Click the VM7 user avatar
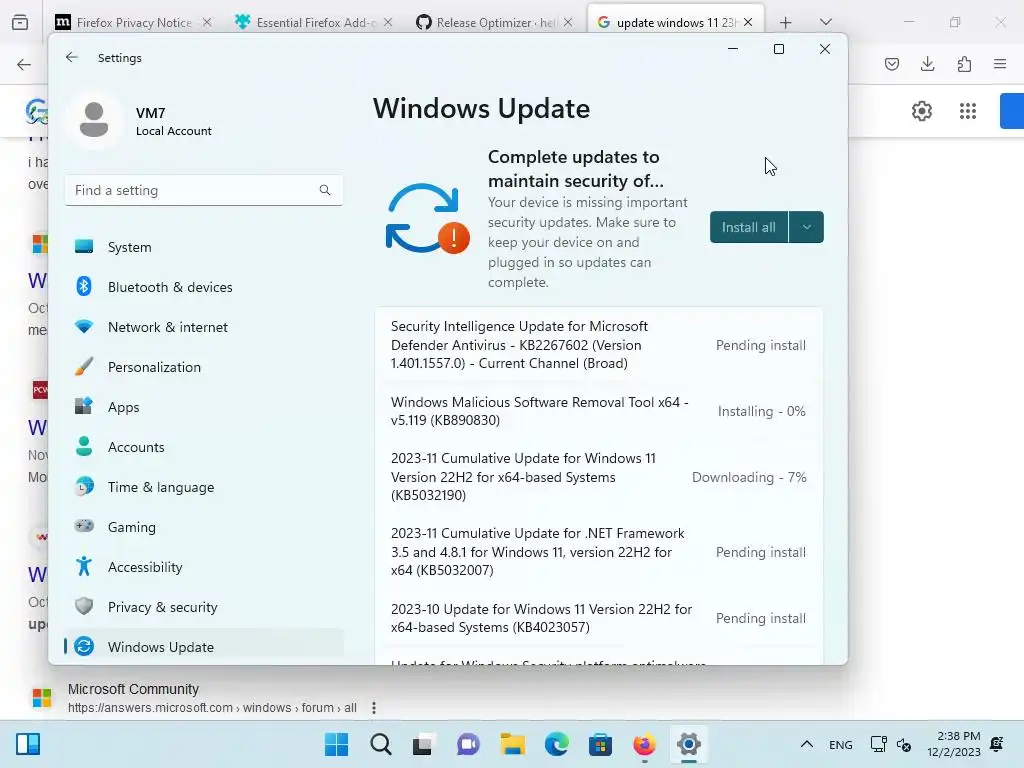Viewport: 1024px width, 768px height. click(94, 120)
